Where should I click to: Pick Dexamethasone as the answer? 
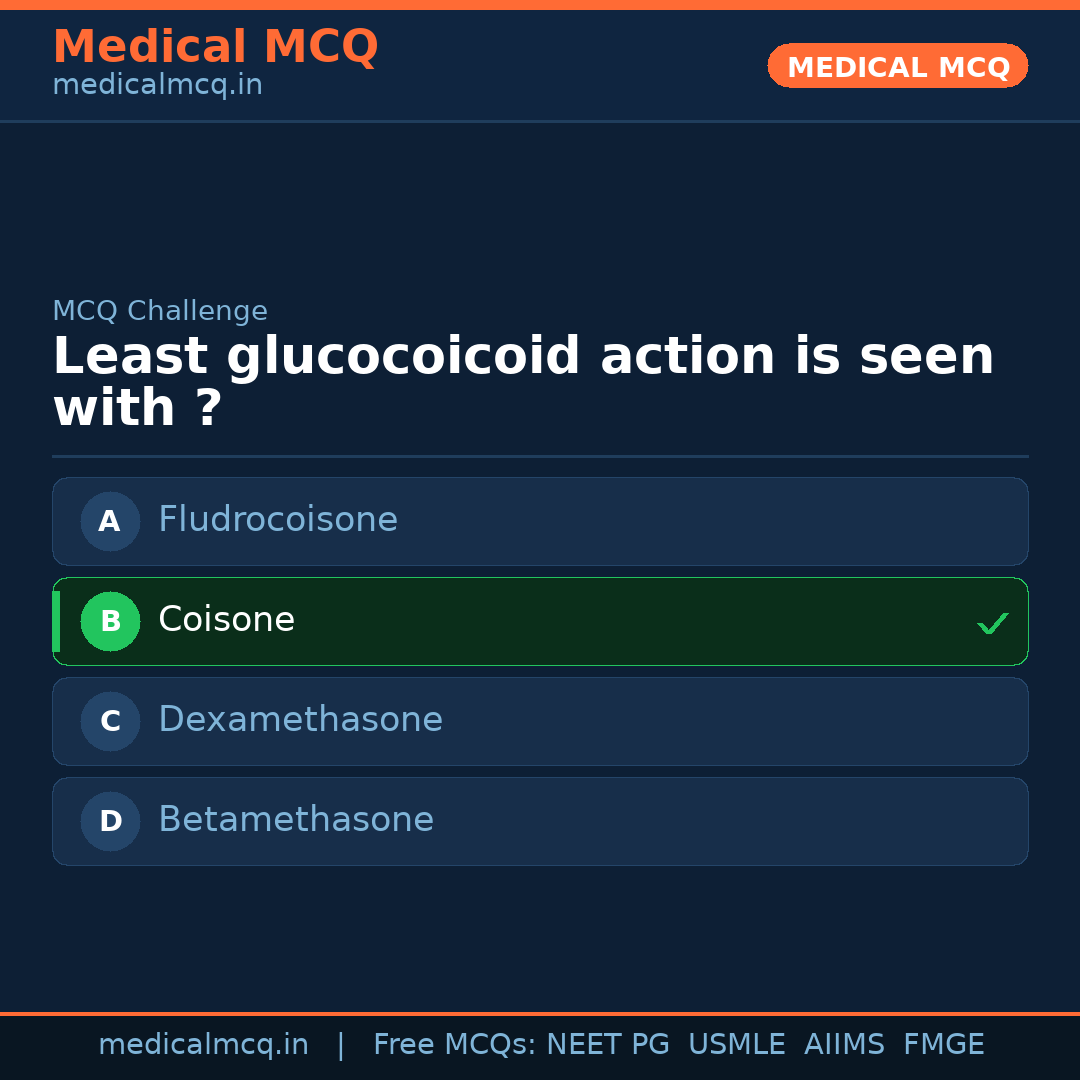(540, 721)
